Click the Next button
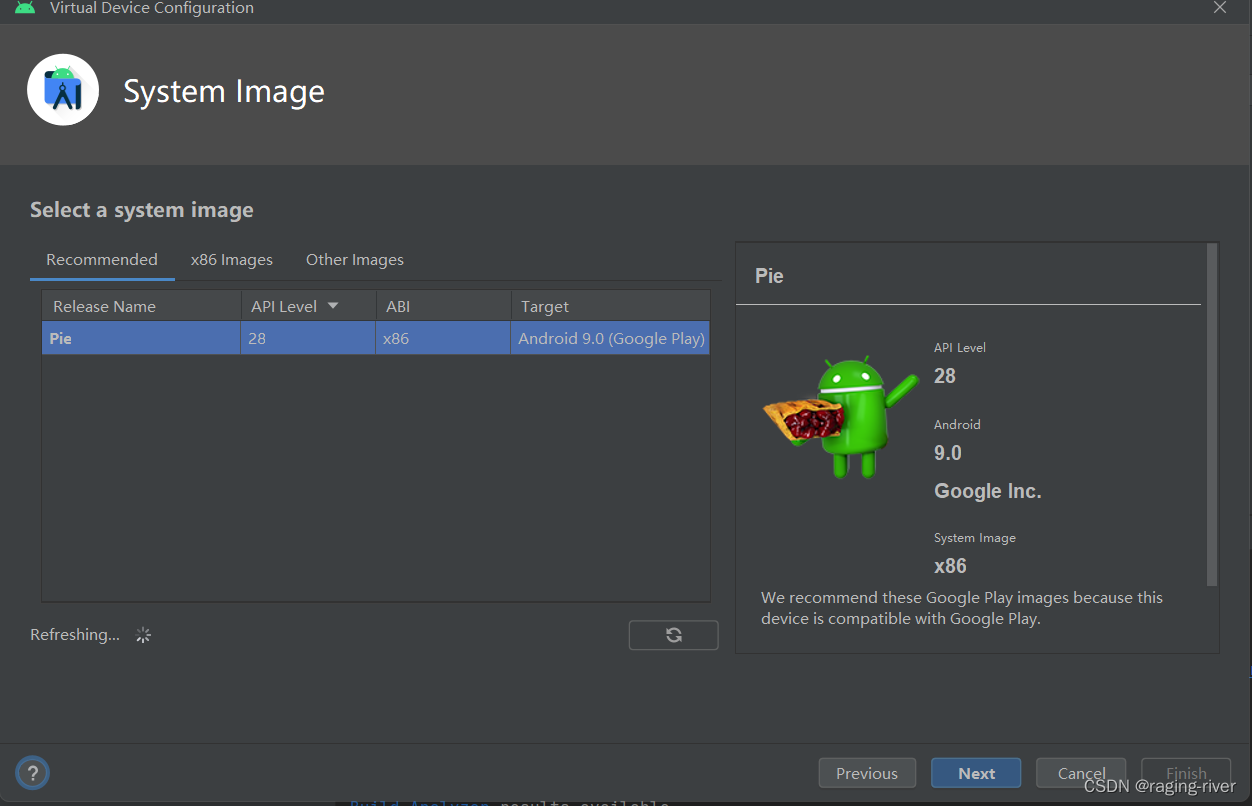This screenshot has height=806, width=1252. 976,773
